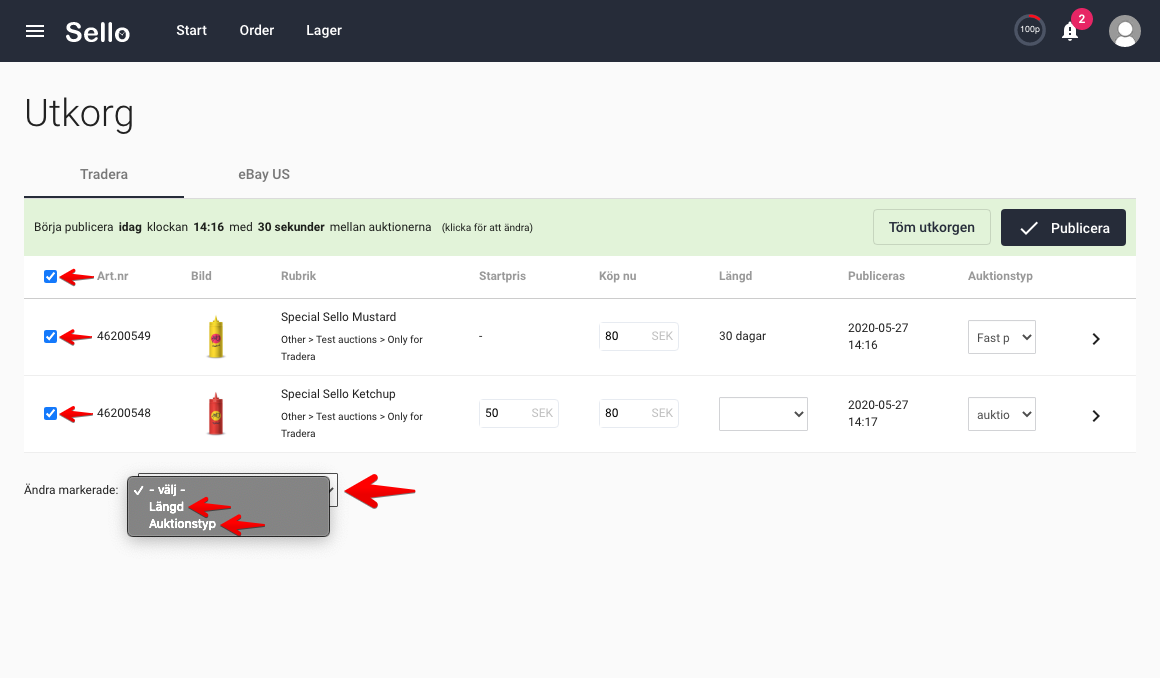1160x678 pixels.
Task: Click the ketchup bottle thumbnail
Action: point(215,414)
